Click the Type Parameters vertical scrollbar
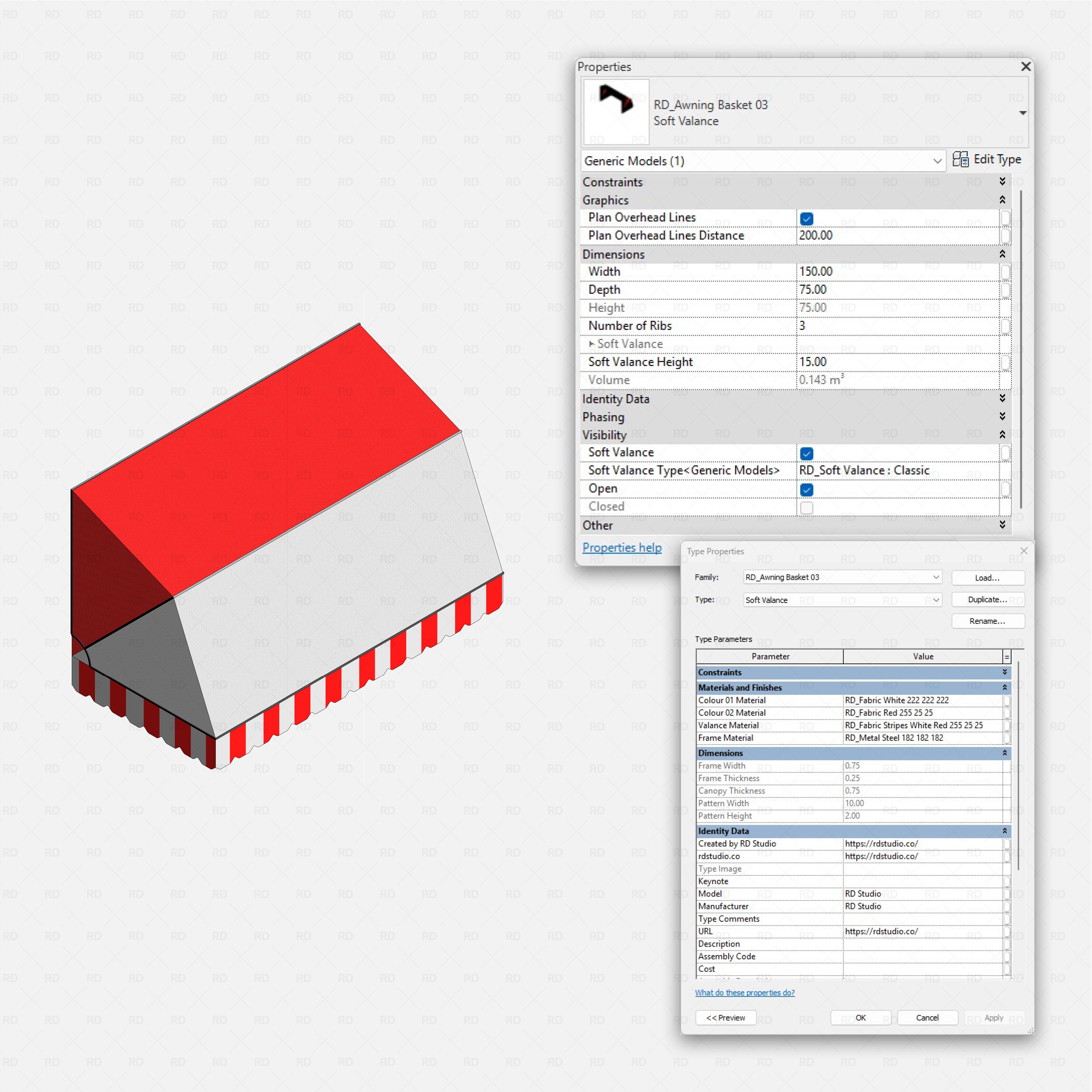The image size is (1092, 1092). 1019,766
